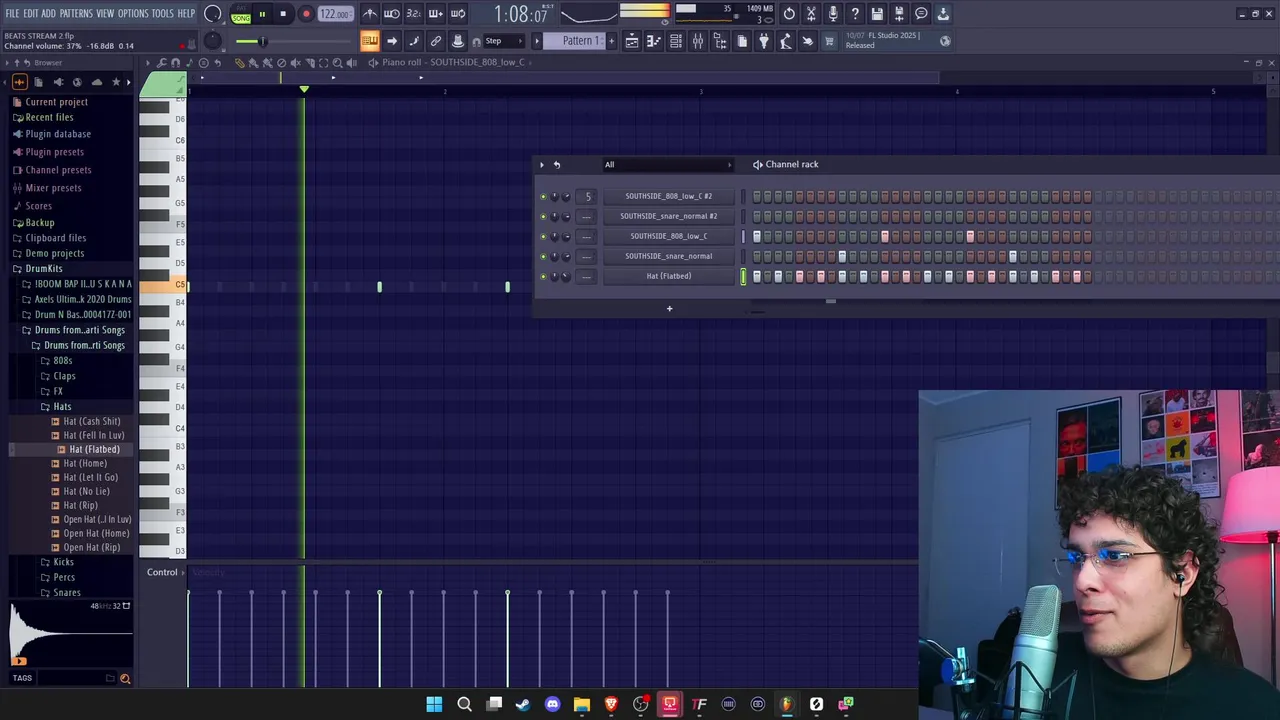Screen dimensions: 1280x720
Task: Add a channel with the plus button
Action: [669, 309]
